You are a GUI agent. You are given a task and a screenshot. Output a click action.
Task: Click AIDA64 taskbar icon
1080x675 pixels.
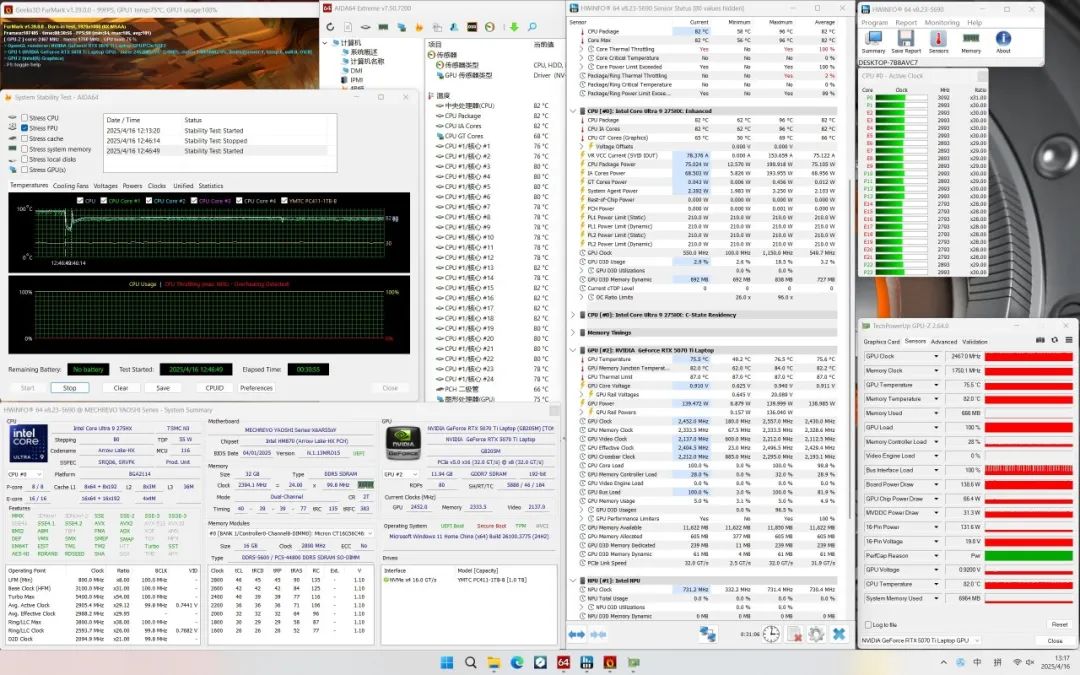563,663
